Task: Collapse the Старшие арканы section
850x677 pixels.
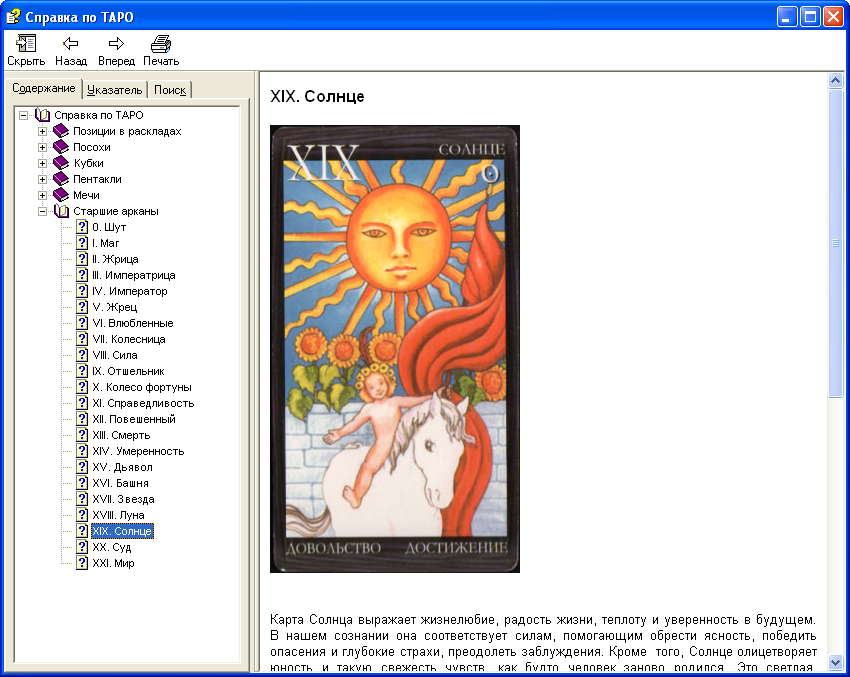Action: coord(43,211)
